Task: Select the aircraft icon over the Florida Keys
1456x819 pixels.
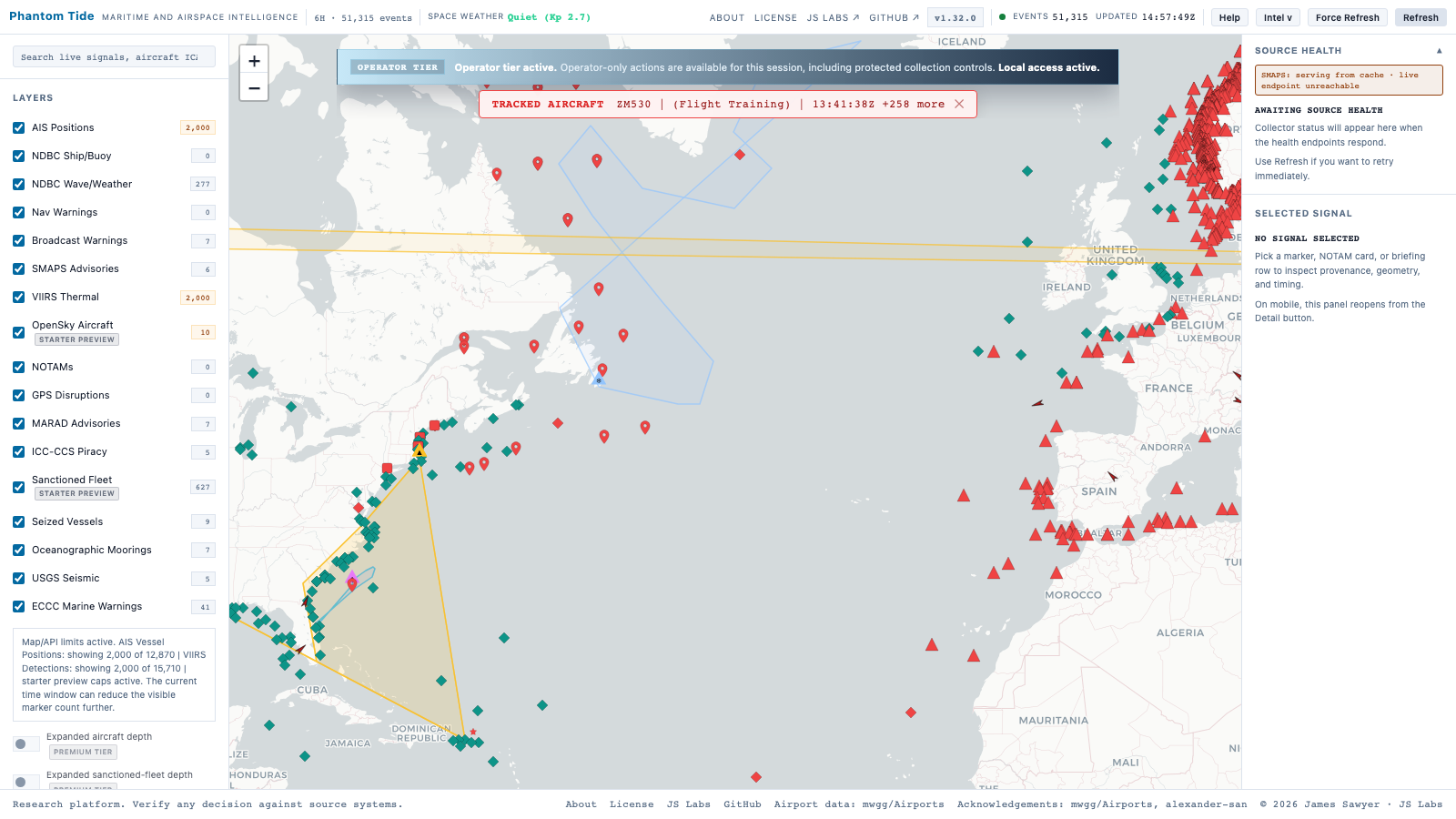Action: click(300, 649)
